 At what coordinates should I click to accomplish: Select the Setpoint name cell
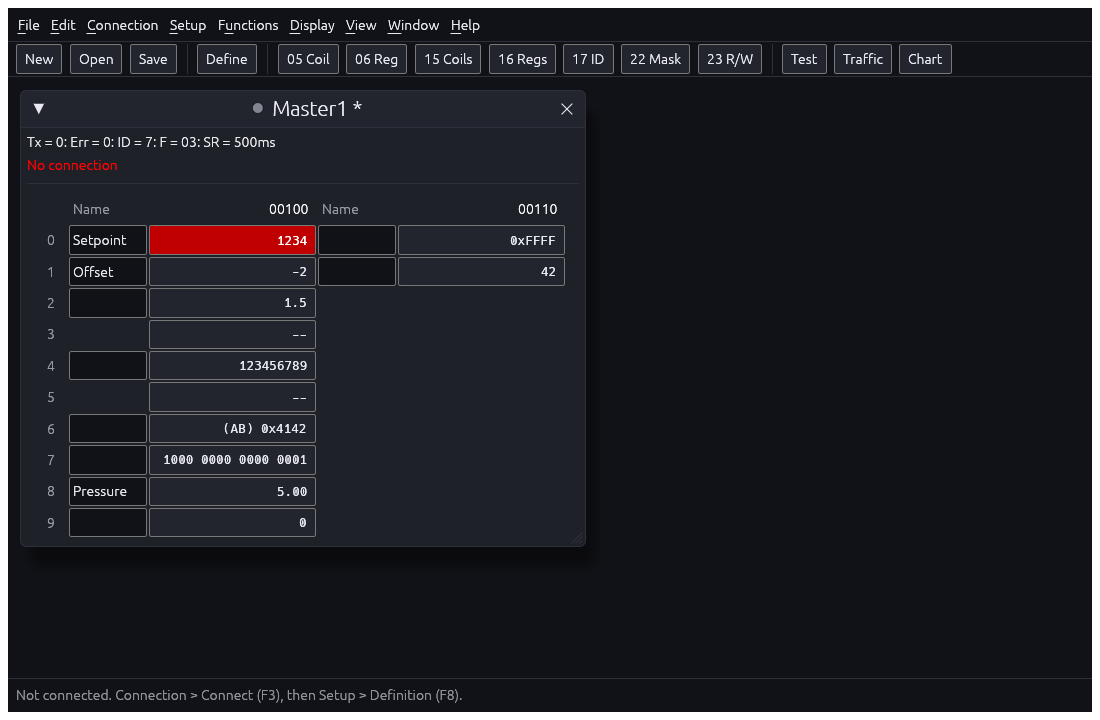pyautogui.click(x=108, y=240)
